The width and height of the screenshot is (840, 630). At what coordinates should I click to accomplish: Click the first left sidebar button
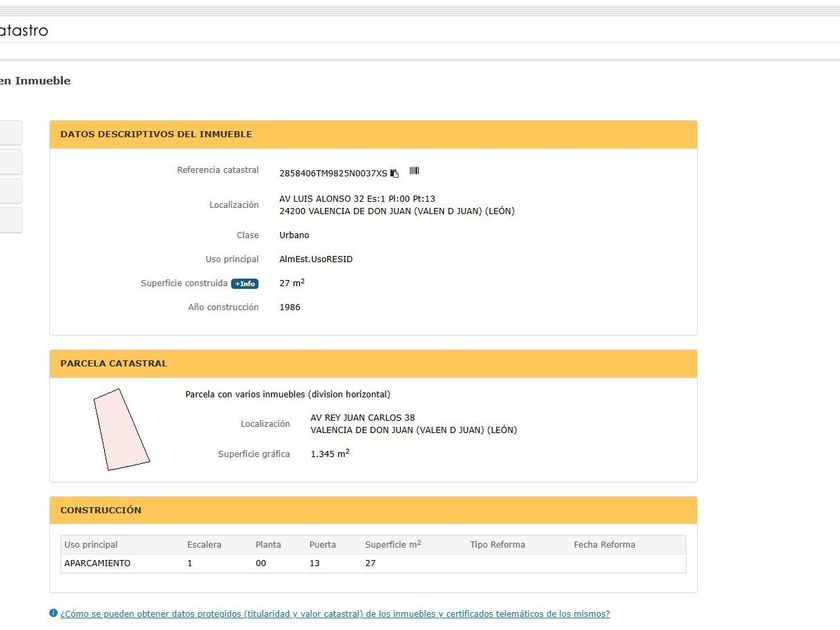pos(11,132)
